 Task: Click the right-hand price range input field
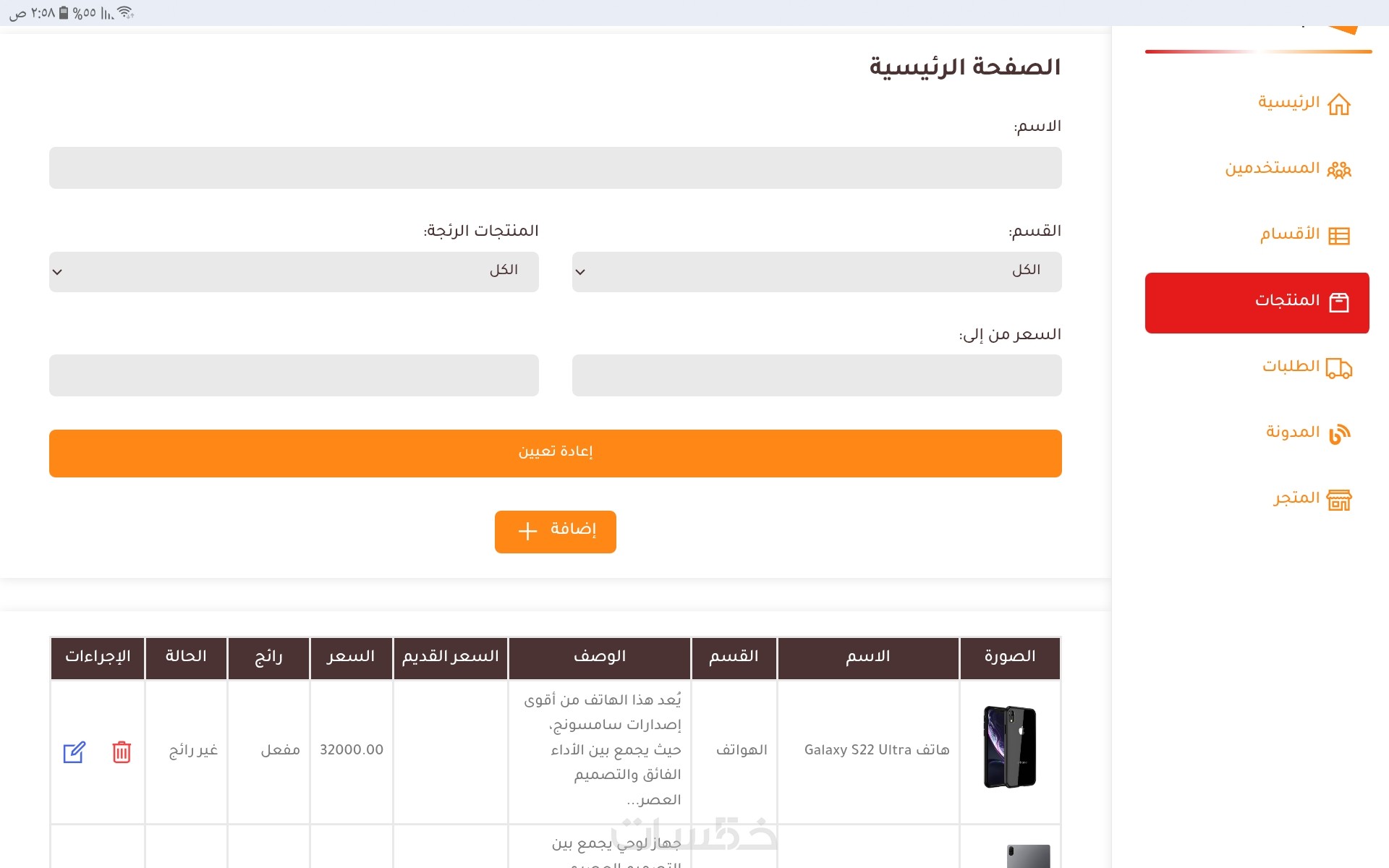816,375
